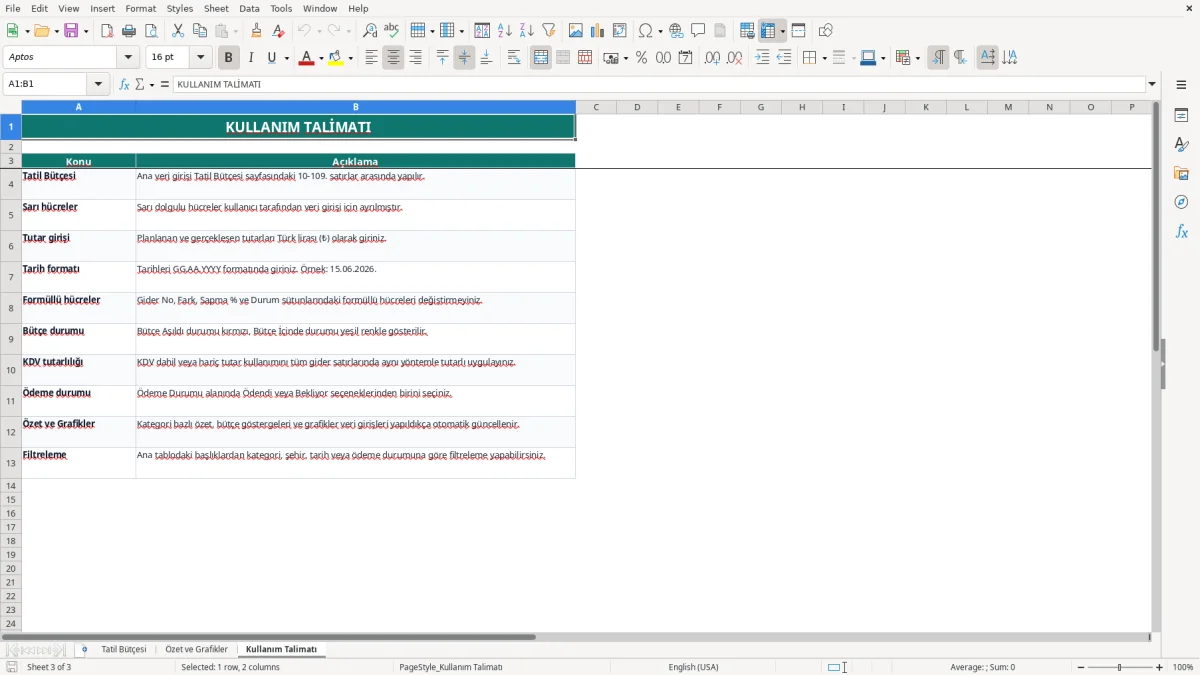Viewport: 1200px width, 675px height.
Task: Click the Cut scissors icon
Action: (x=178, y=31)
